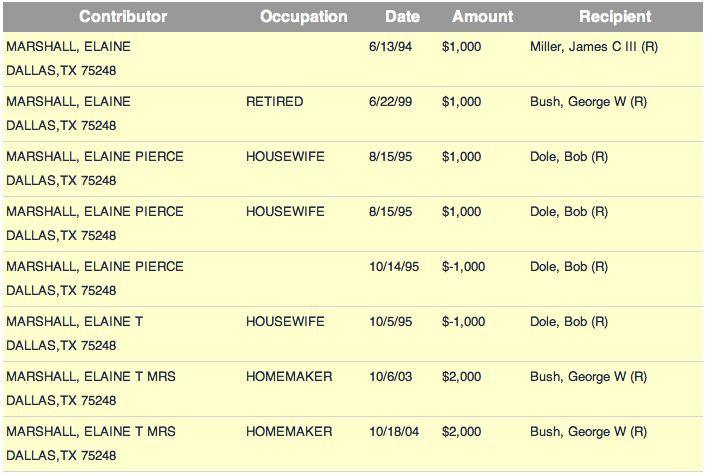Select the Amount column header
The image size is (707, 475).
click(x=482, y=17)
